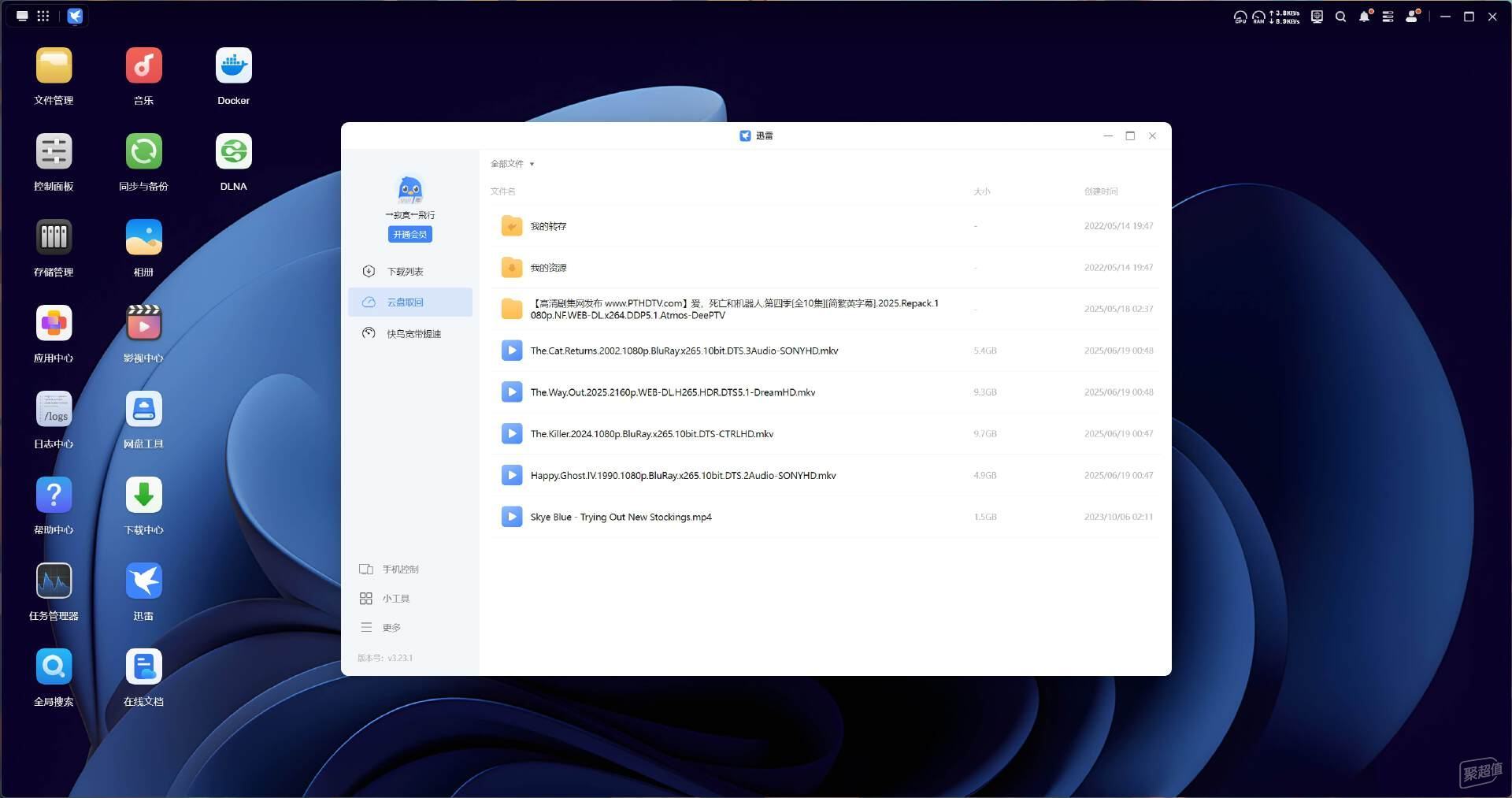Open 影视中心 app icon

(x=143, y=323)
